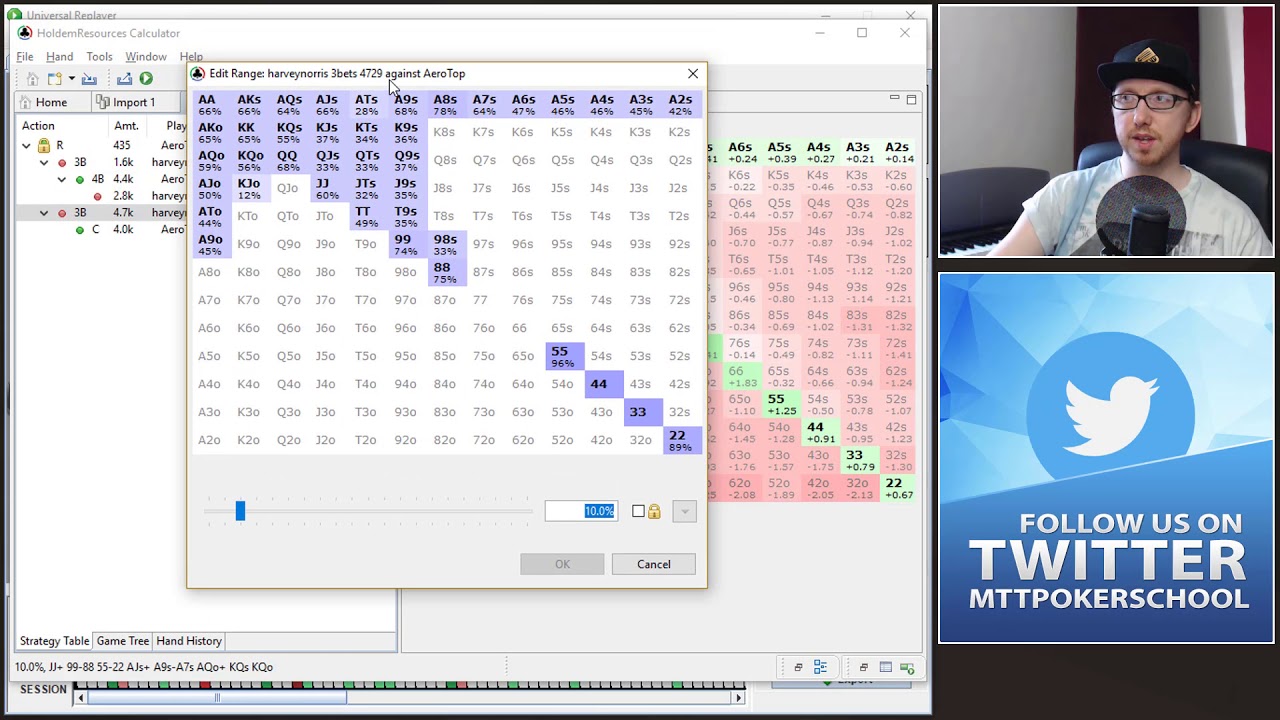The height and width of the screenshot is (720, 1280).
Task: Click the tree view icon in status bar
Action: 820,667
